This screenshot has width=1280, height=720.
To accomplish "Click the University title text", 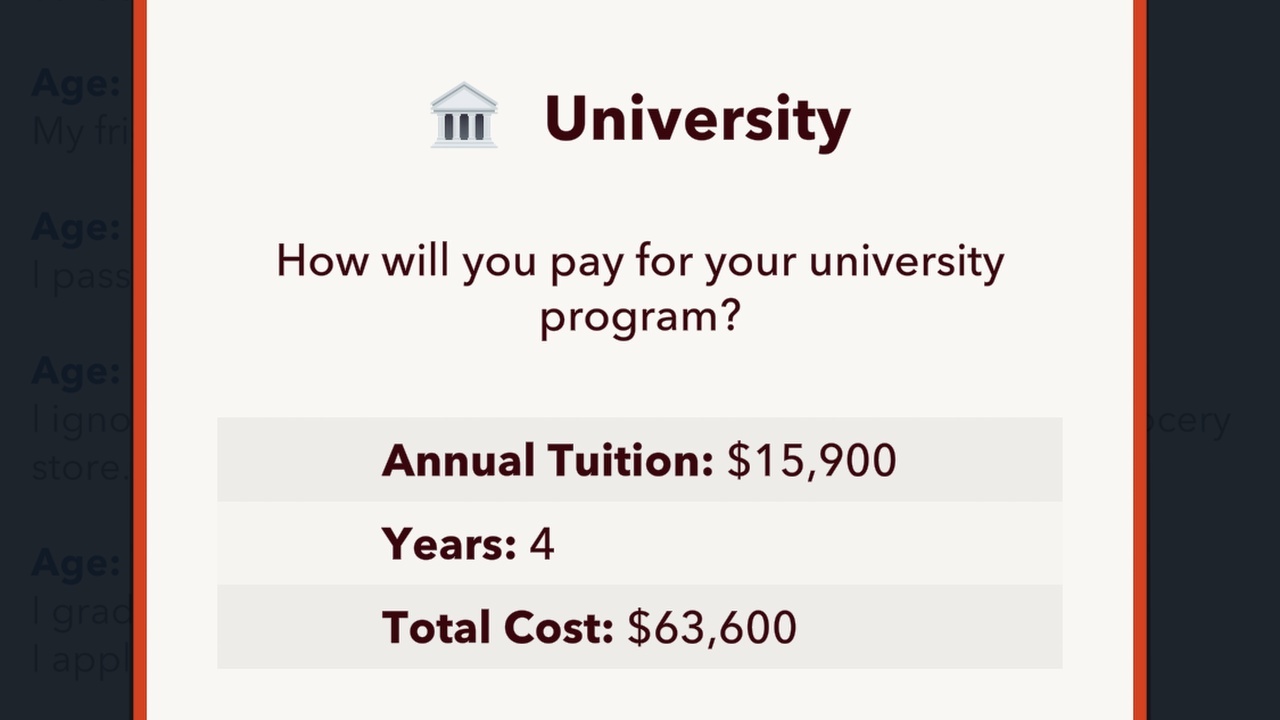I will [696, 118].
